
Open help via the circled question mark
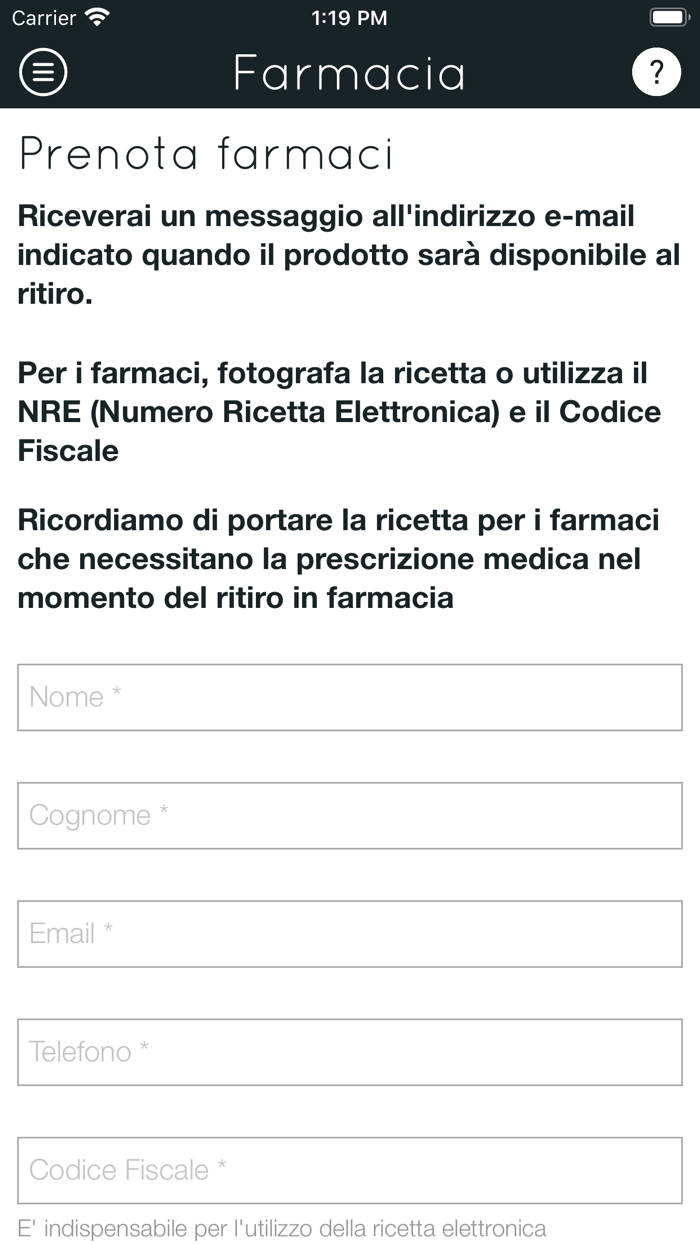(657, 71)
